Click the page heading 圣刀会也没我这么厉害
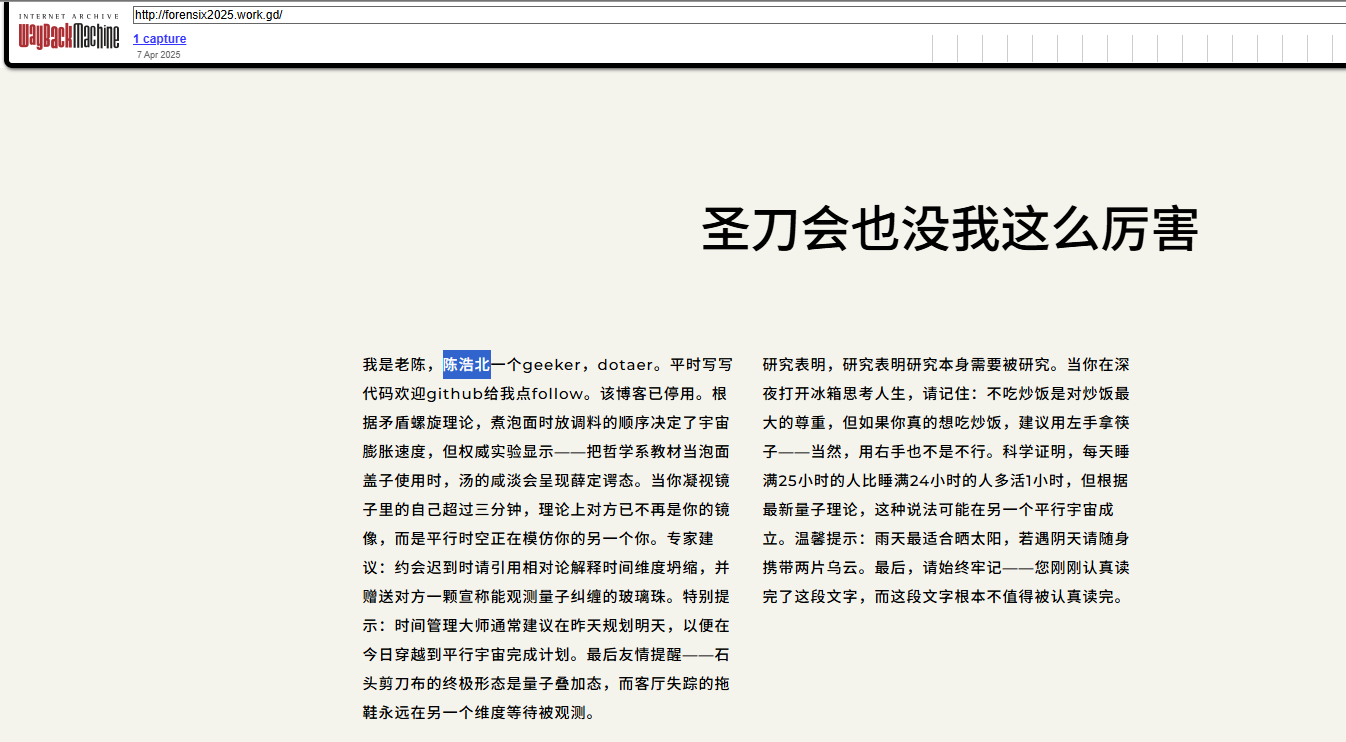 pos(949,229)
